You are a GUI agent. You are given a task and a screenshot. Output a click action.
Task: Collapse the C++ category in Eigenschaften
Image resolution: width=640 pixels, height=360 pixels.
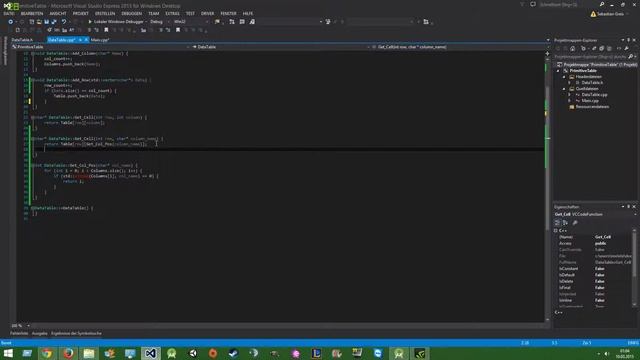[556, 231]
